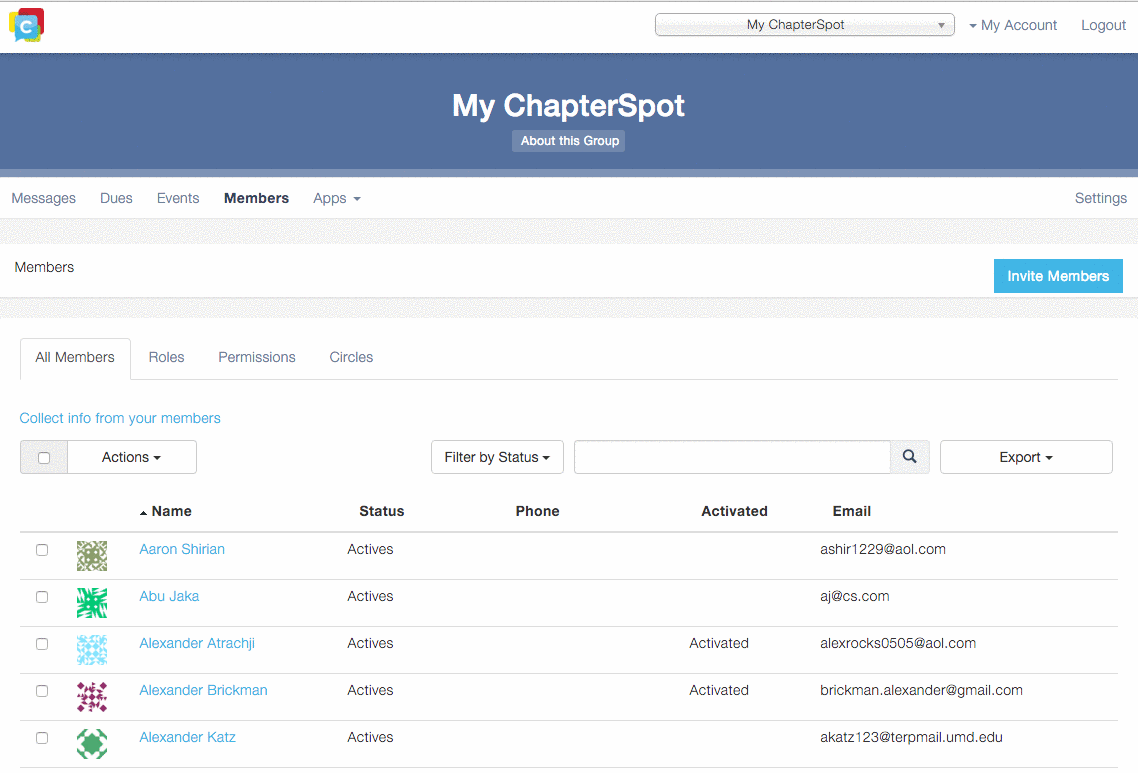
Task: Click Alexander Katz's green avatar
Action: (92, 744)
